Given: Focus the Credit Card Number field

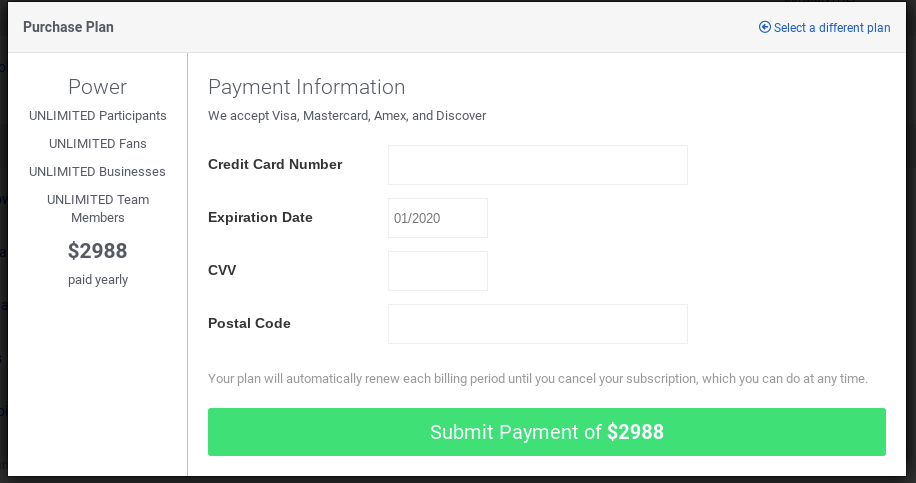Looking at the screenshot, I should 537,165.
